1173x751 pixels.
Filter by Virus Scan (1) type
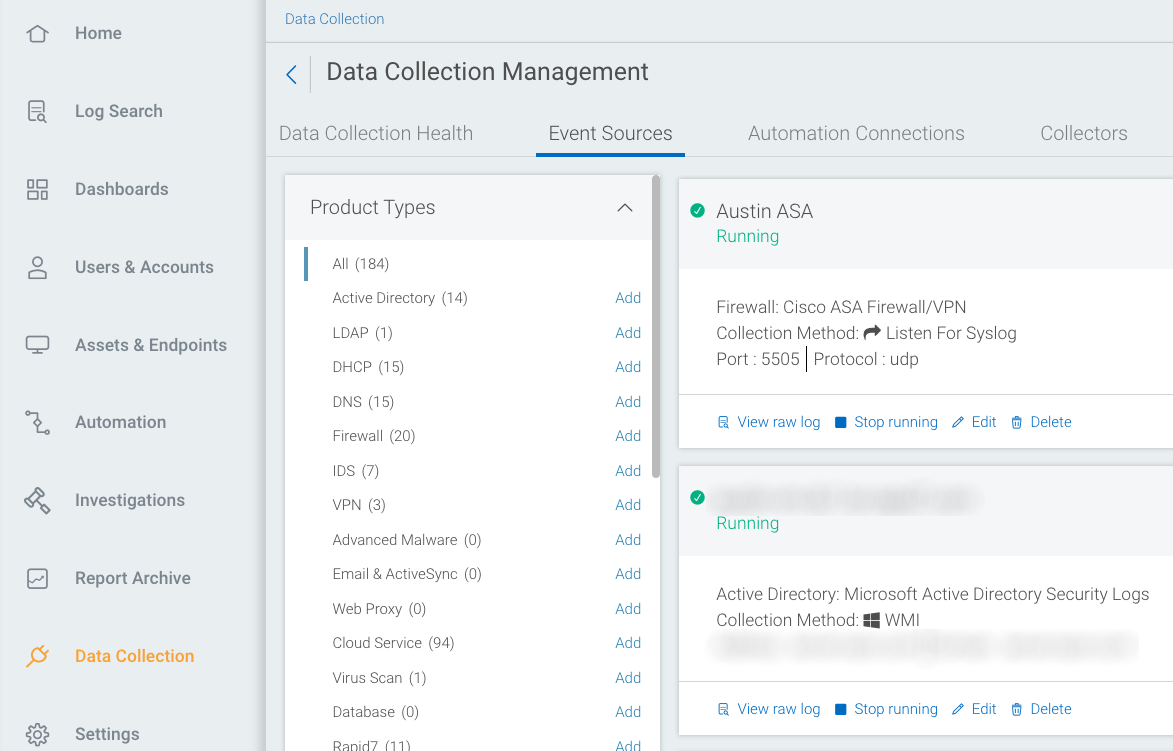tap(379, 678)
